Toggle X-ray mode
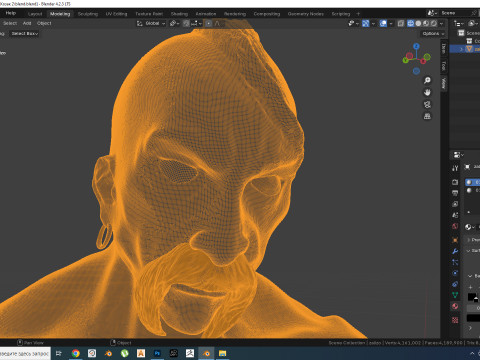The width and height of the screenshot is (480, 360). tap(401, 23)
